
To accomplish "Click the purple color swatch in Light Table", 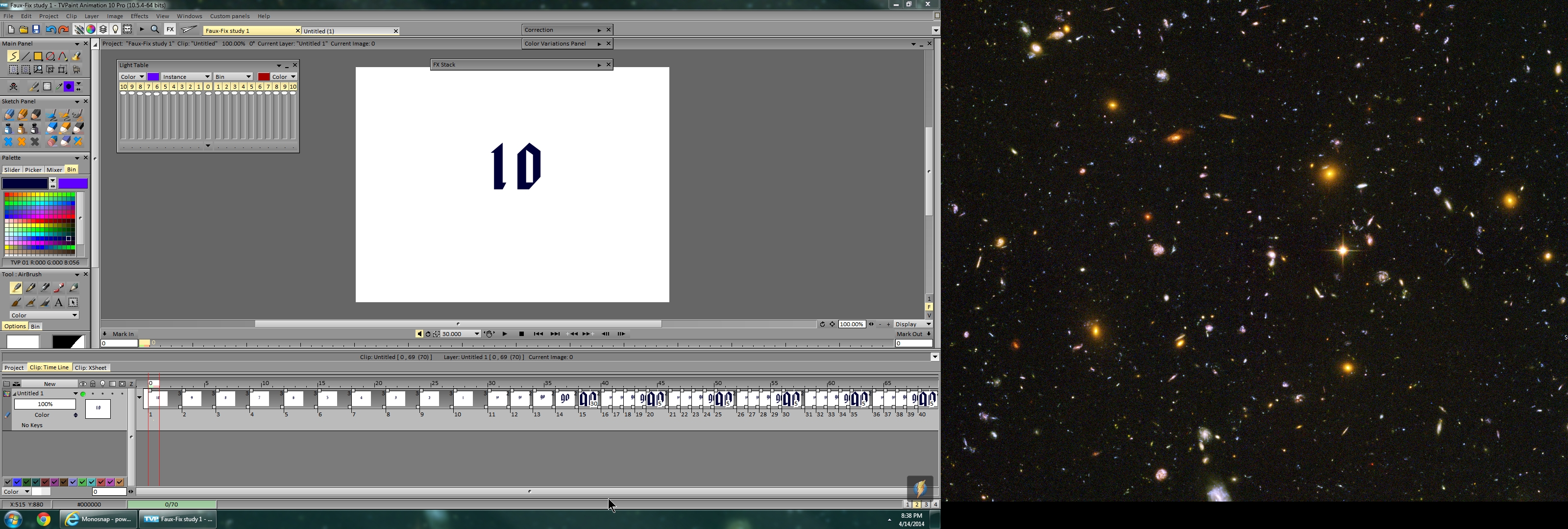I will pyautogui.click(x=153, y=77).
